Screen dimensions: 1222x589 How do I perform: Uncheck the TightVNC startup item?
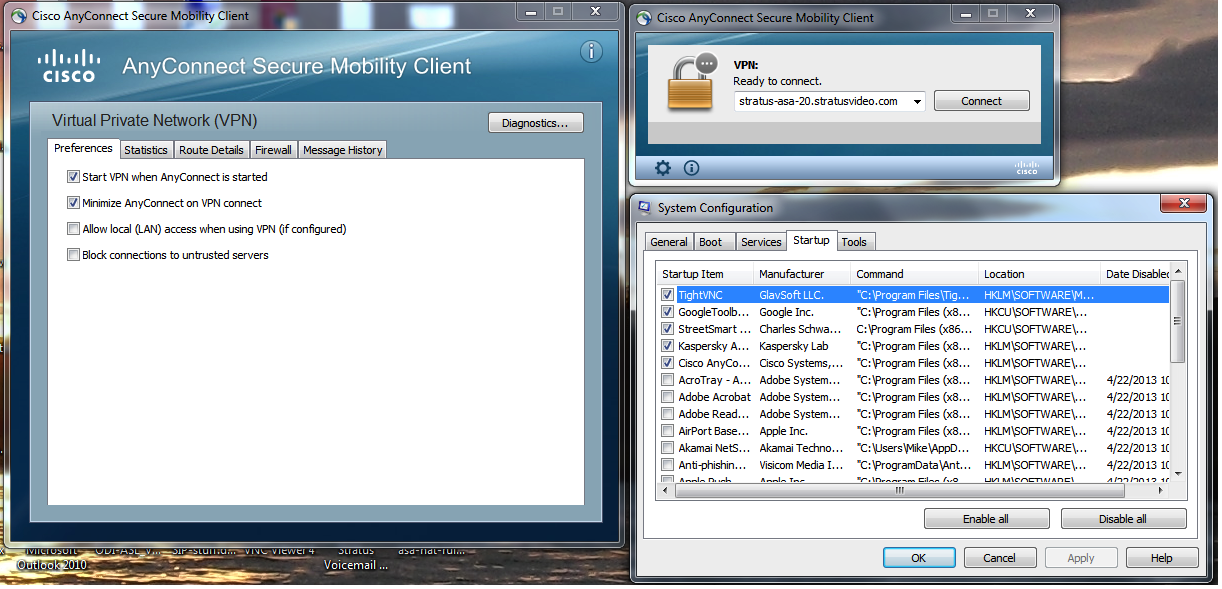(667, 295)
